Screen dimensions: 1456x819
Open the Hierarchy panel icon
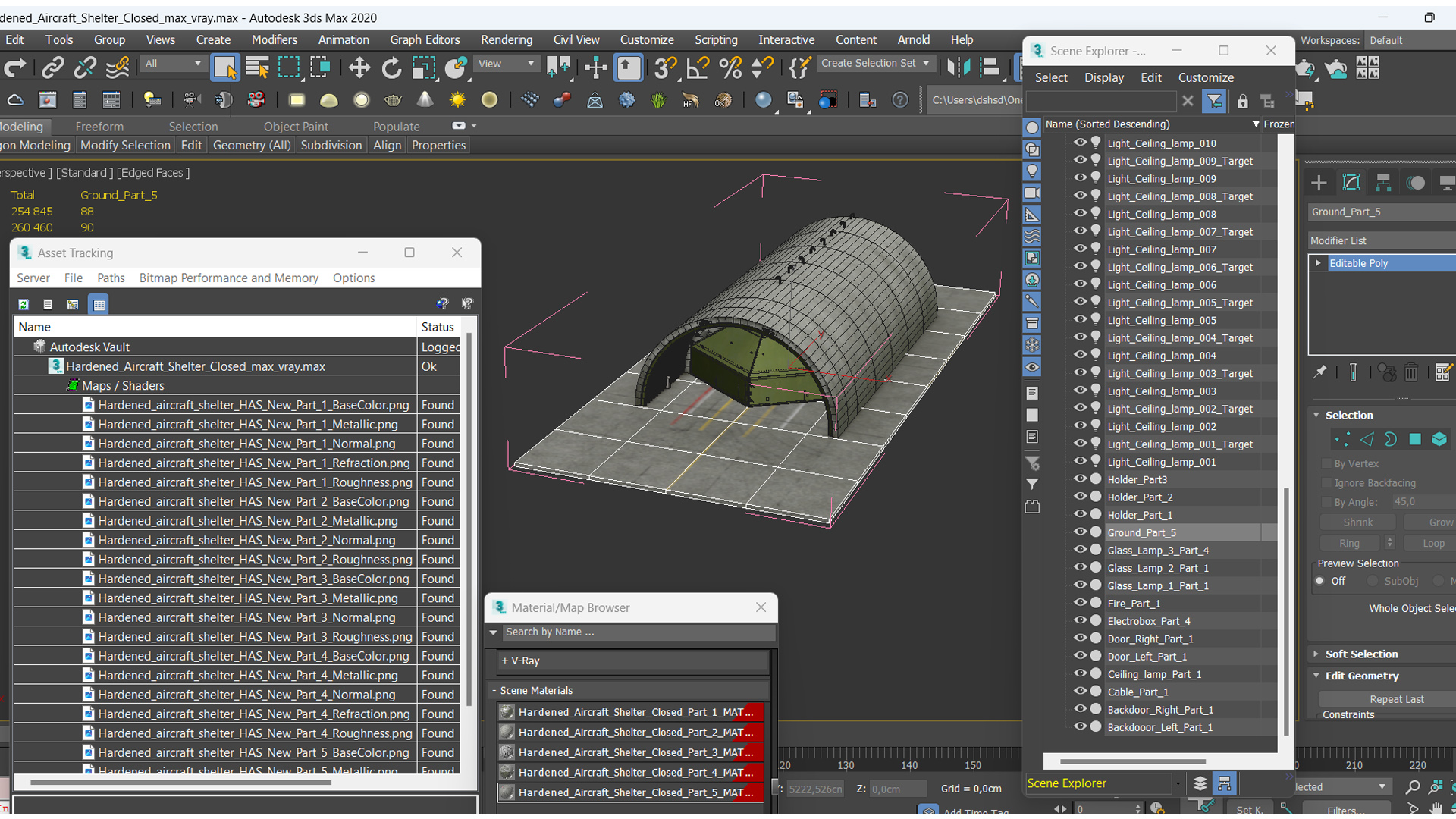(x=1383, y=183)
